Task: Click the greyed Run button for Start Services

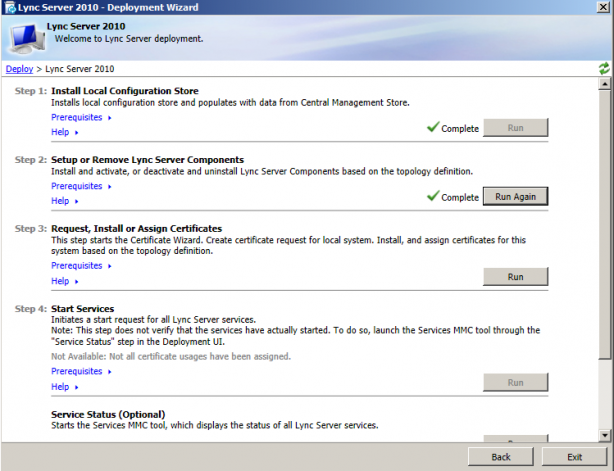Action: point(515,383)
